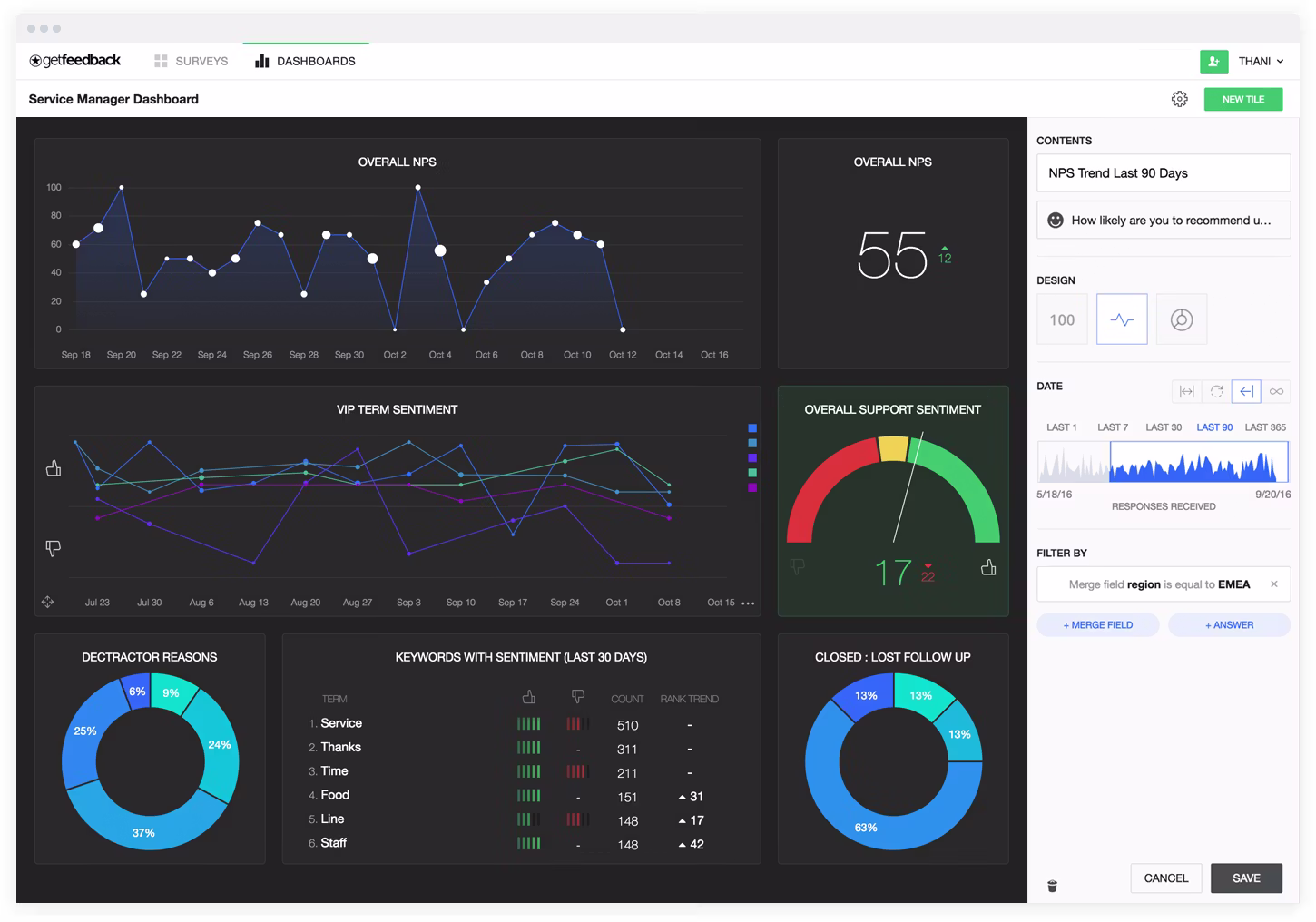This screenshot has width=1316, height=922.
Task: Select the LAST 365 date range
Action: [1265, 427]
